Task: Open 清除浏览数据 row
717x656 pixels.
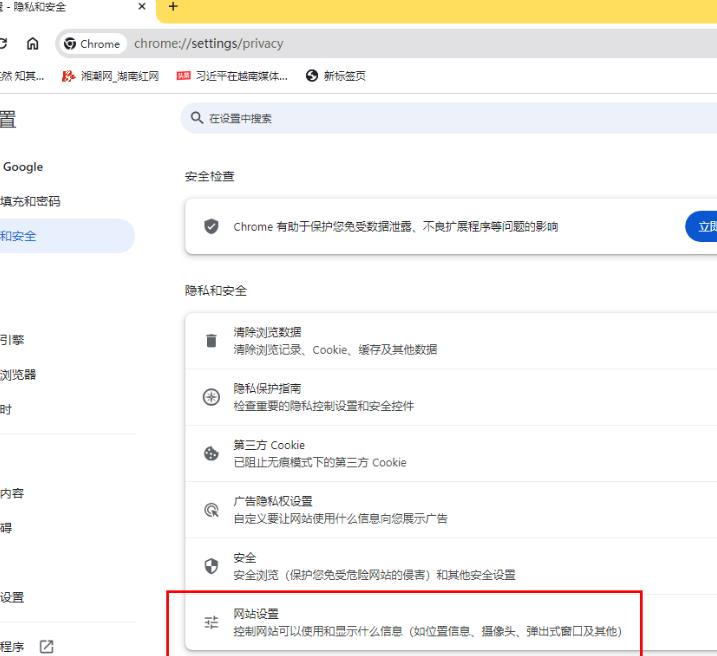Action: (x=451, y=341)
